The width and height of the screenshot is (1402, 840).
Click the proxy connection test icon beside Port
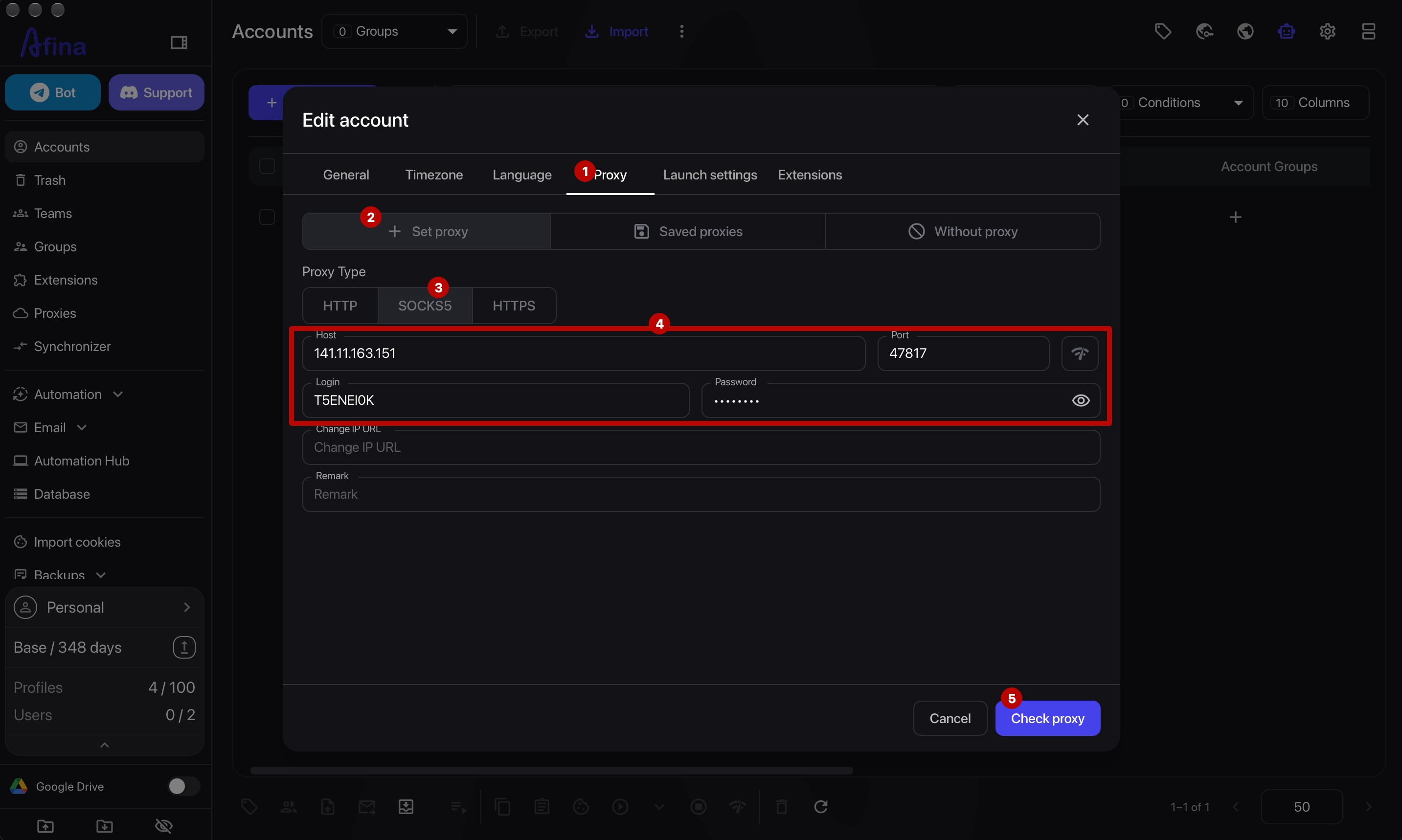tap(1080, 353)
